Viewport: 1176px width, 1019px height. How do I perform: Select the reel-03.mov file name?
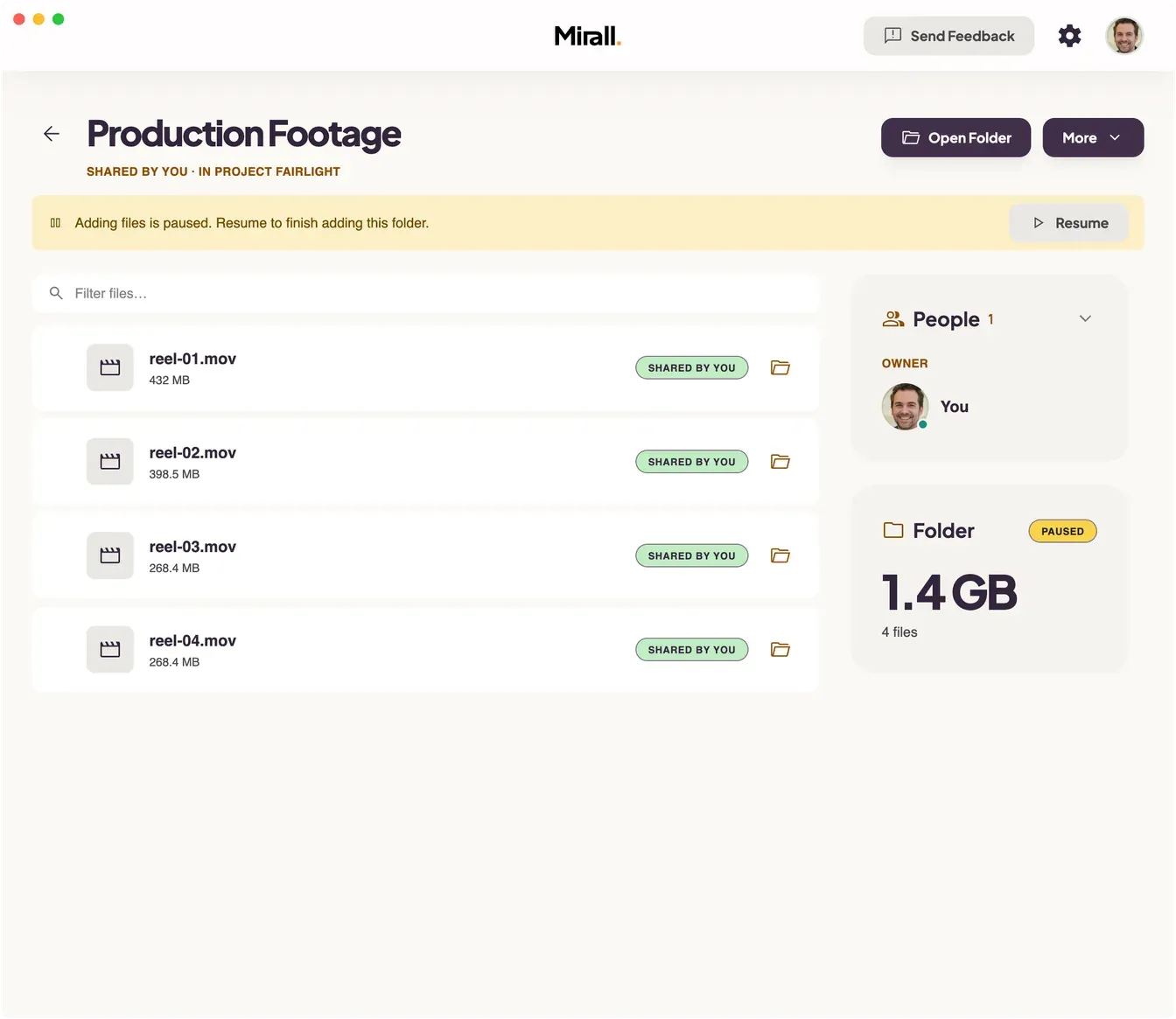(192, 547)
